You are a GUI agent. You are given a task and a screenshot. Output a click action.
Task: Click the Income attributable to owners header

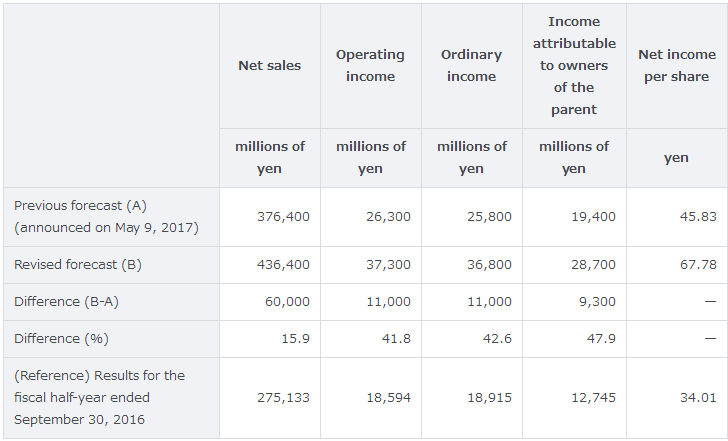coord(574,65)
